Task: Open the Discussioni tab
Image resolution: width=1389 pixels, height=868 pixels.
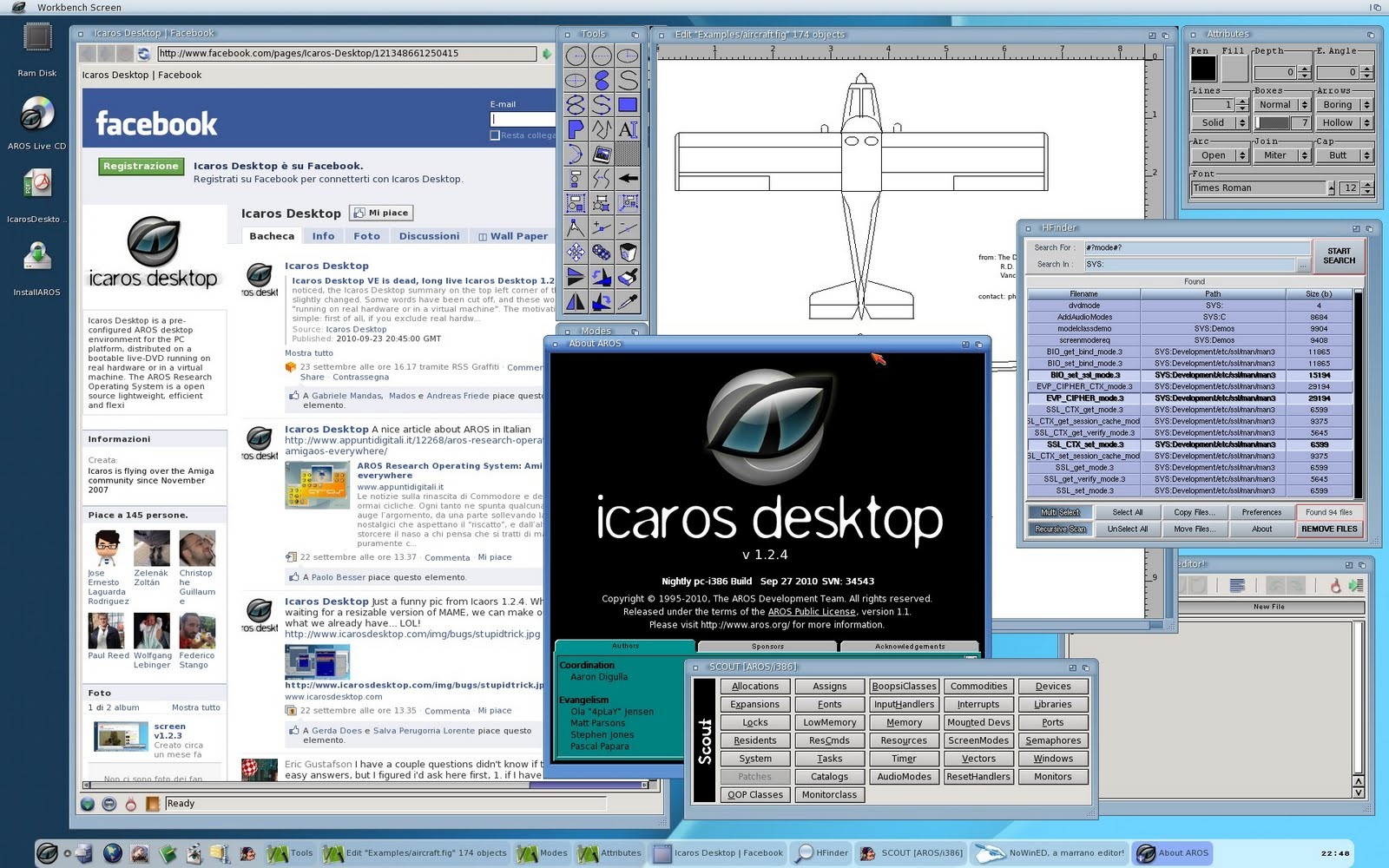Action: click(x=429, y=236)
